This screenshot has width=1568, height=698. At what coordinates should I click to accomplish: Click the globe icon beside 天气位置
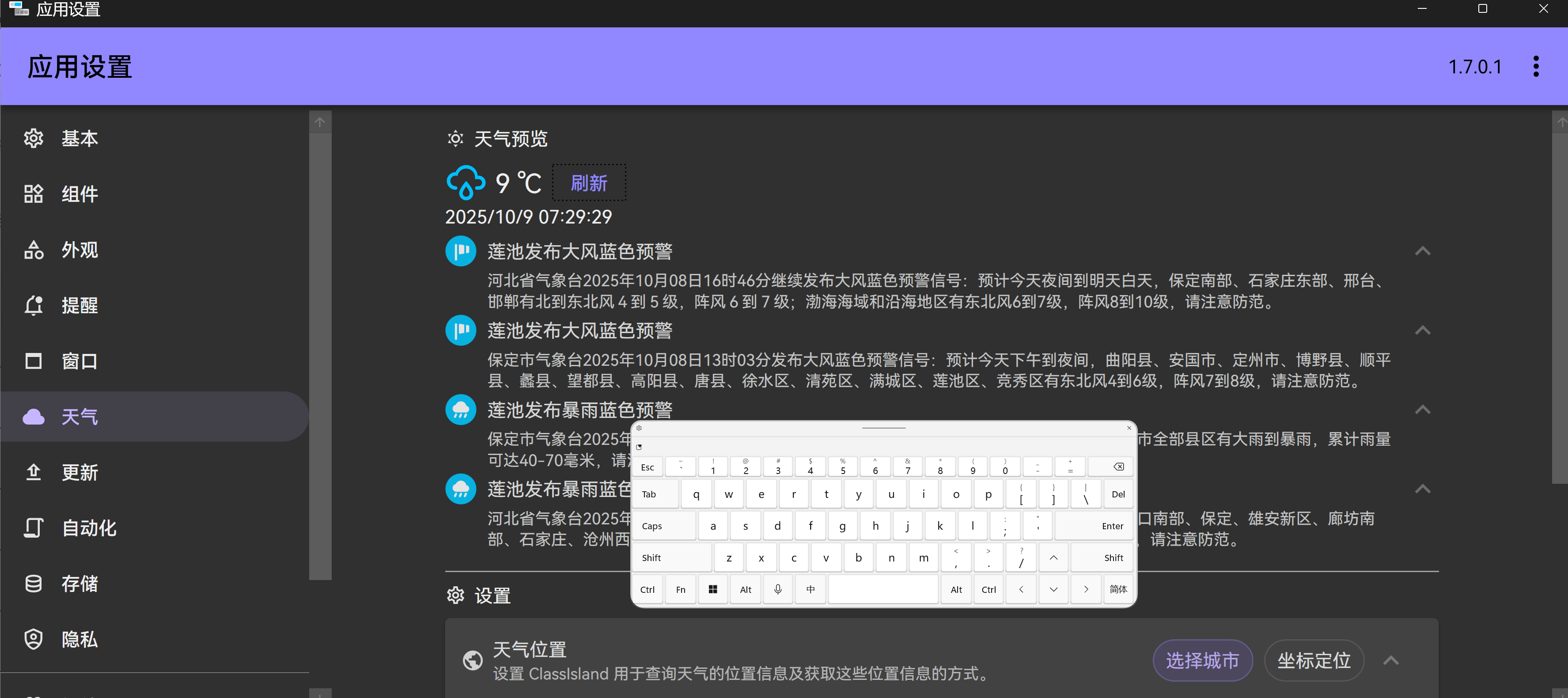pyautogui.click(x=472, y=660)
